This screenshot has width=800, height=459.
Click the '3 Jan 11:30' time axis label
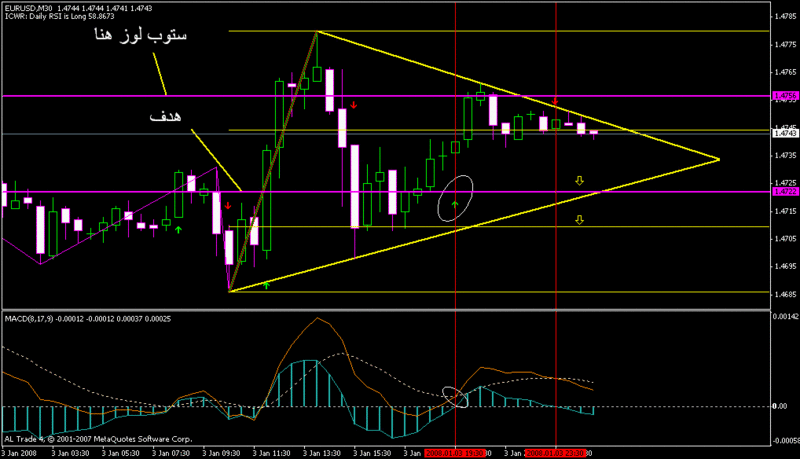(x=271, y=453)
